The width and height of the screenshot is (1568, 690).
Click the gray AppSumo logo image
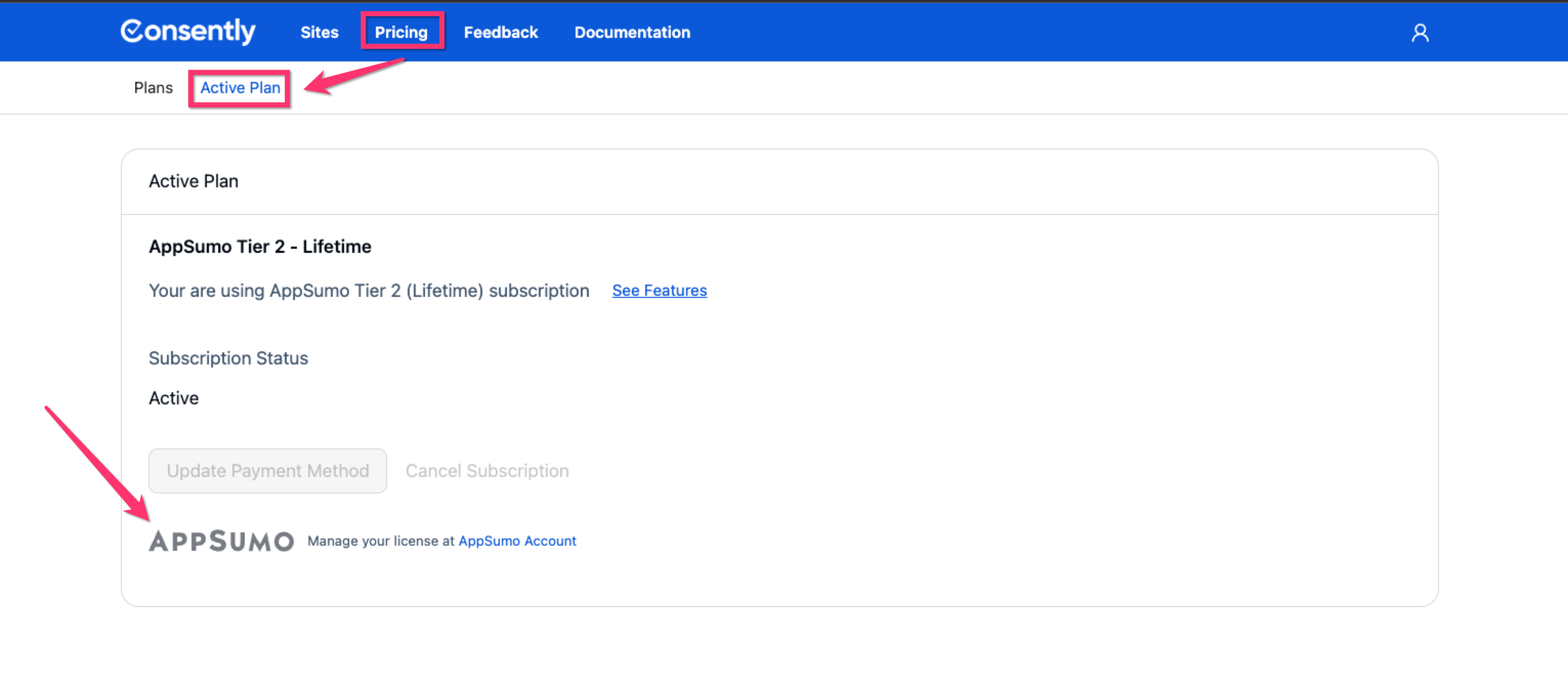point(222,541)
